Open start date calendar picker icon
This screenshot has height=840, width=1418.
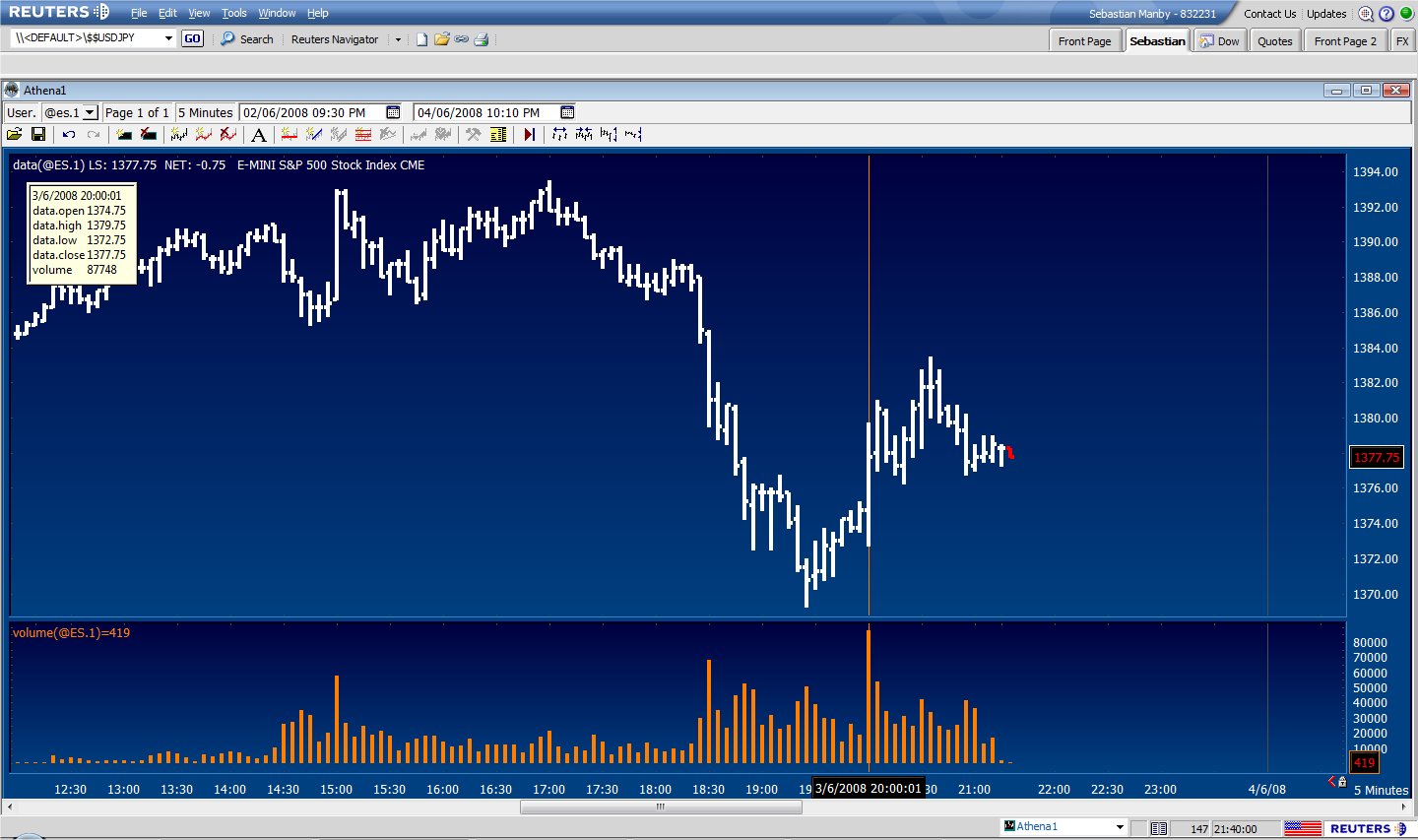click(x=393, y=112)
